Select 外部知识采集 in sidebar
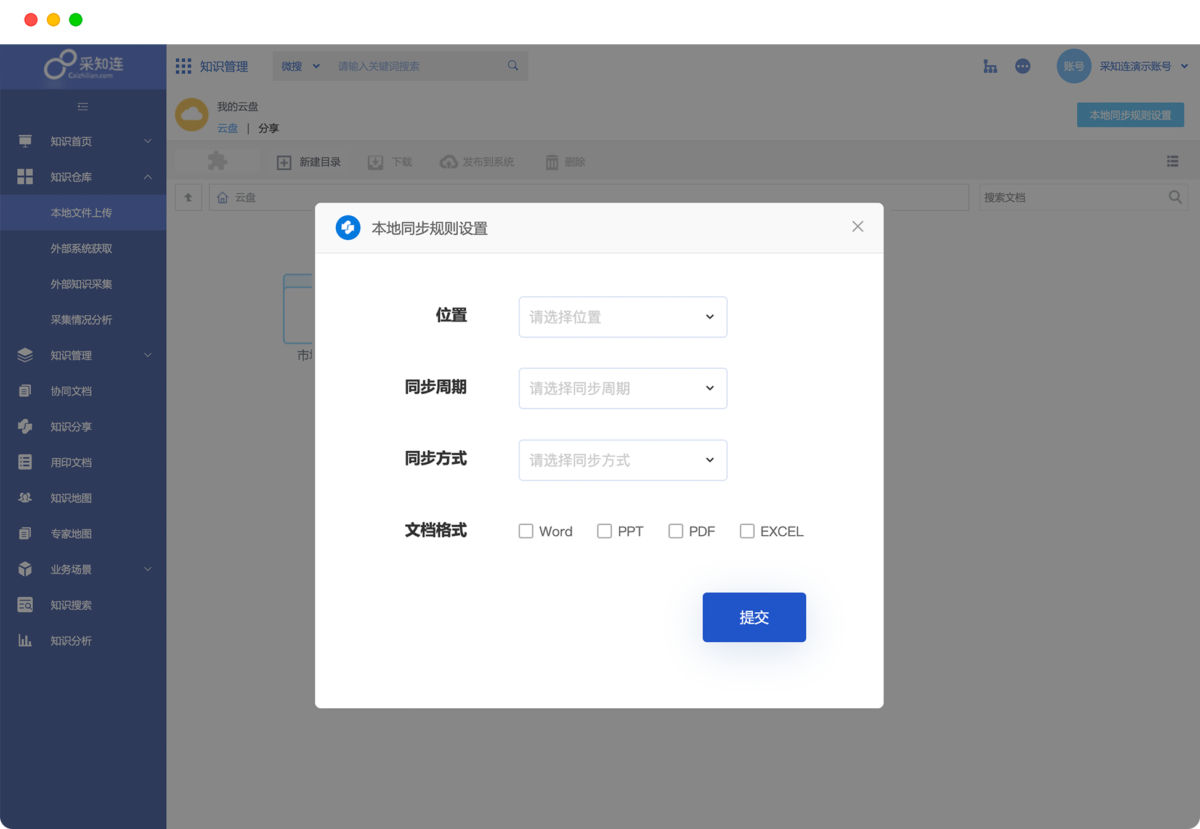 83,284
